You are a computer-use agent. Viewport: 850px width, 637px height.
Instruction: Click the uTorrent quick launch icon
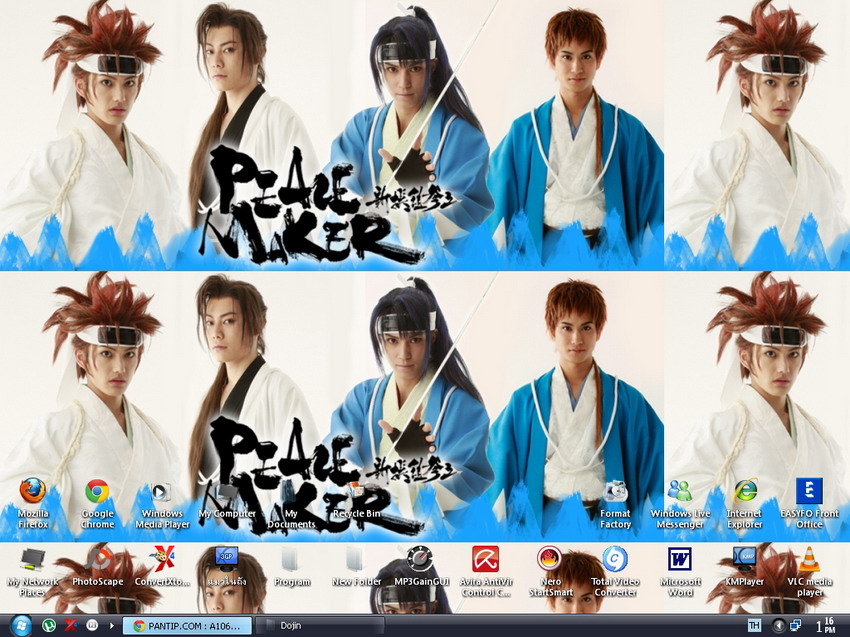click(x=49, y=625)
